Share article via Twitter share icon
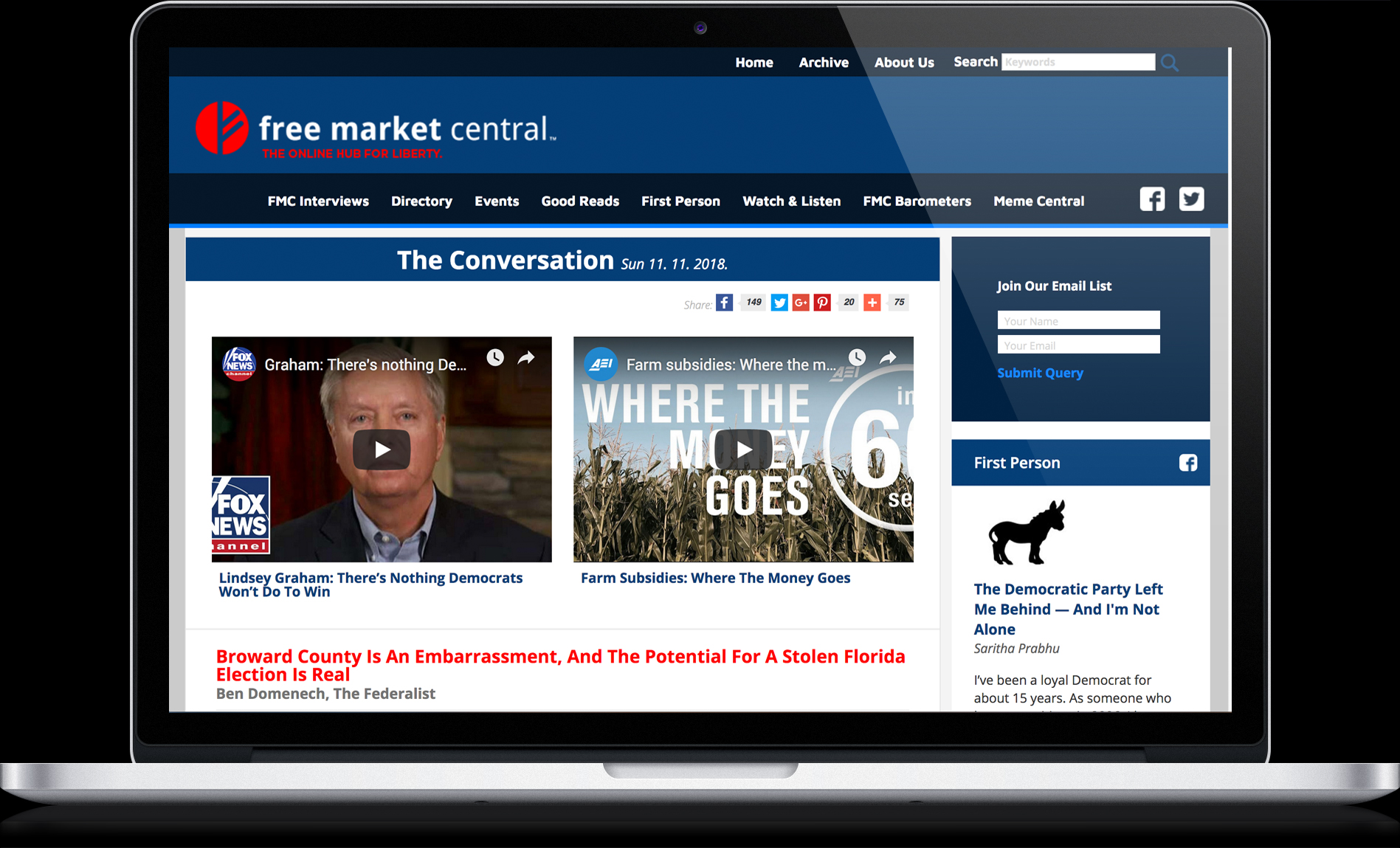1400x848 pixels. click(779, 303)
